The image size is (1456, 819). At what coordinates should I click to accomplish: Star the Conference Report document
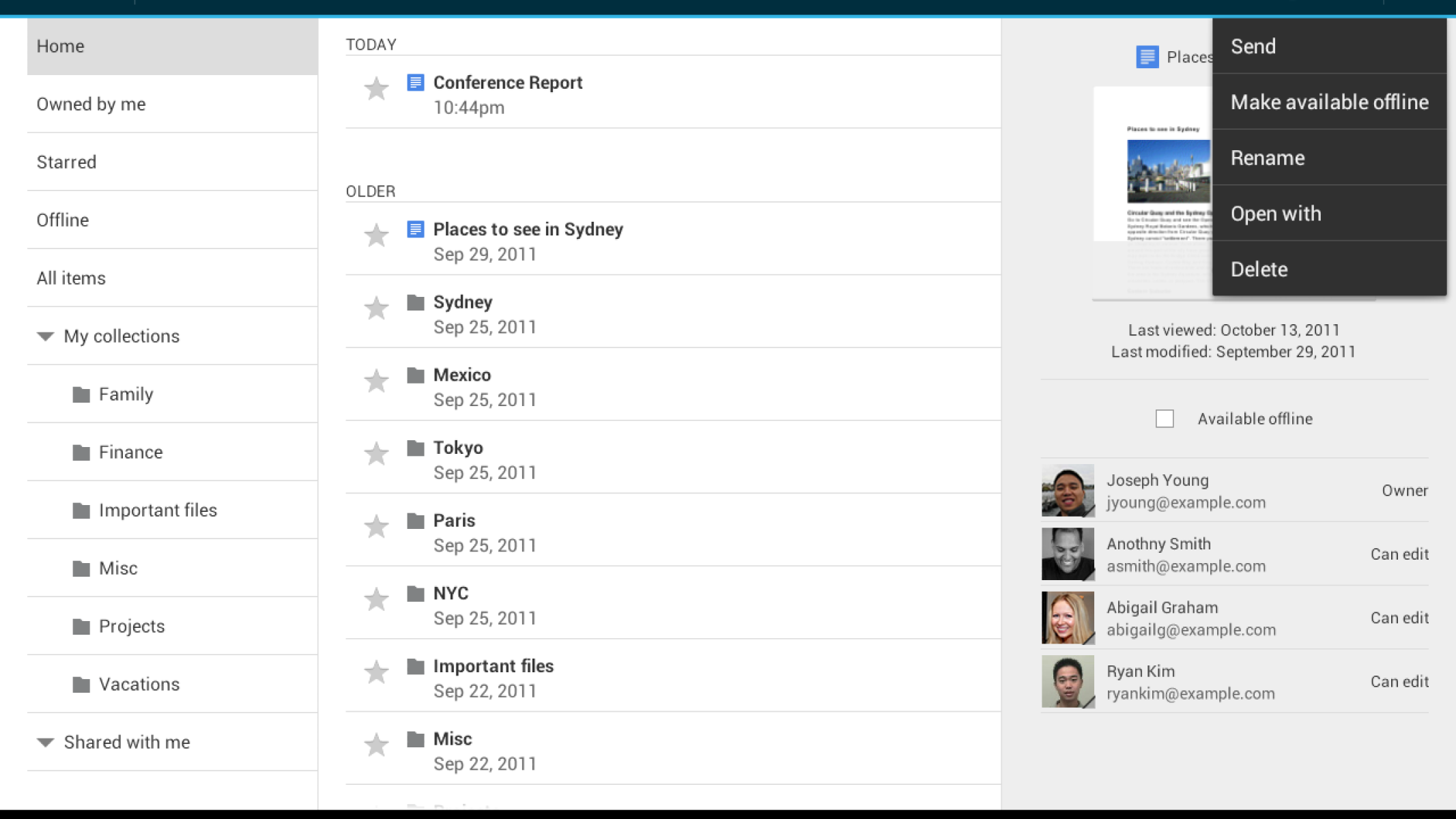[376, 89]
